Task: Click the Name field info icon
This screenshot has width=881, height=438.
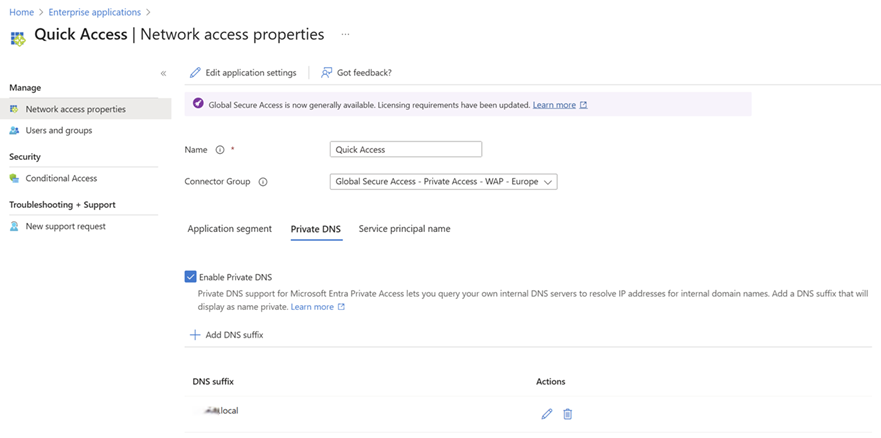Action: click(x=220, y=150)
